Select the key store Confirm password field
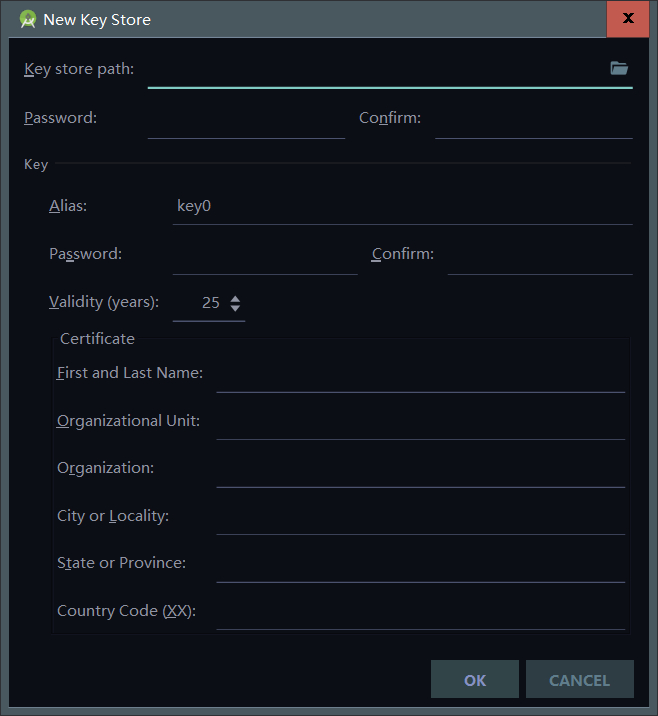Screen dimensions: 658x716 pyautogui.click(x=534, y=119)
